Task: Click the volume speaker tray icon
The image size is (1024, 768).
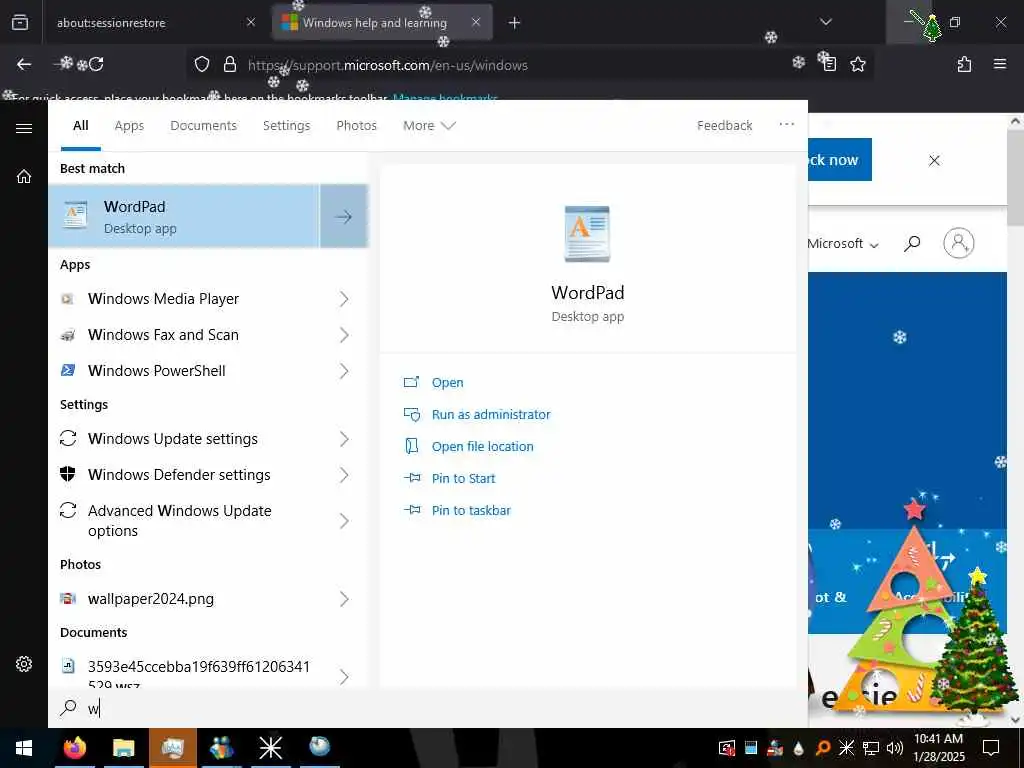Action: (x=894, y=748)
